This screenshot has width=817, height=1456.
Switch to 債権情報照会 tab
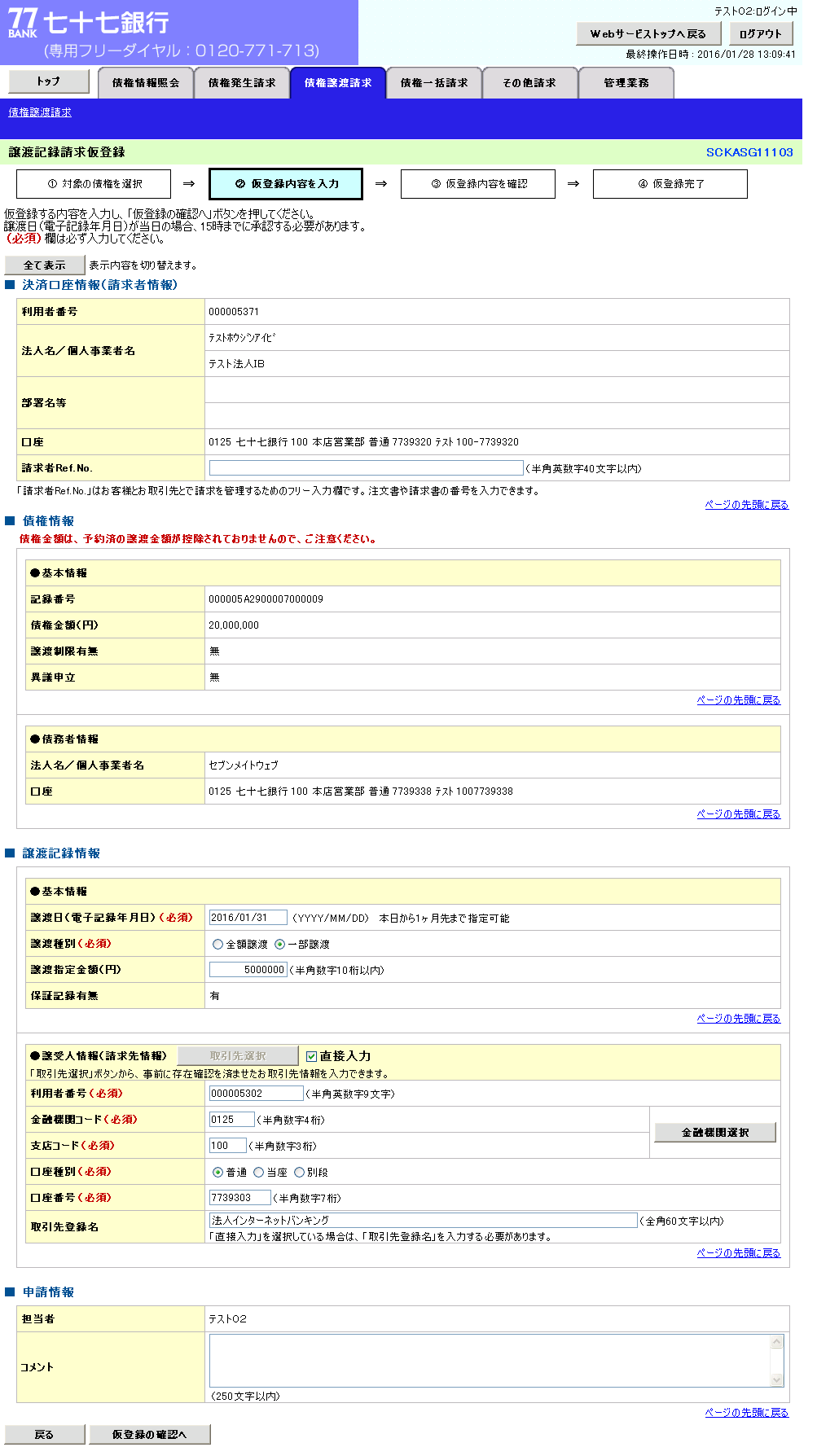146,83
